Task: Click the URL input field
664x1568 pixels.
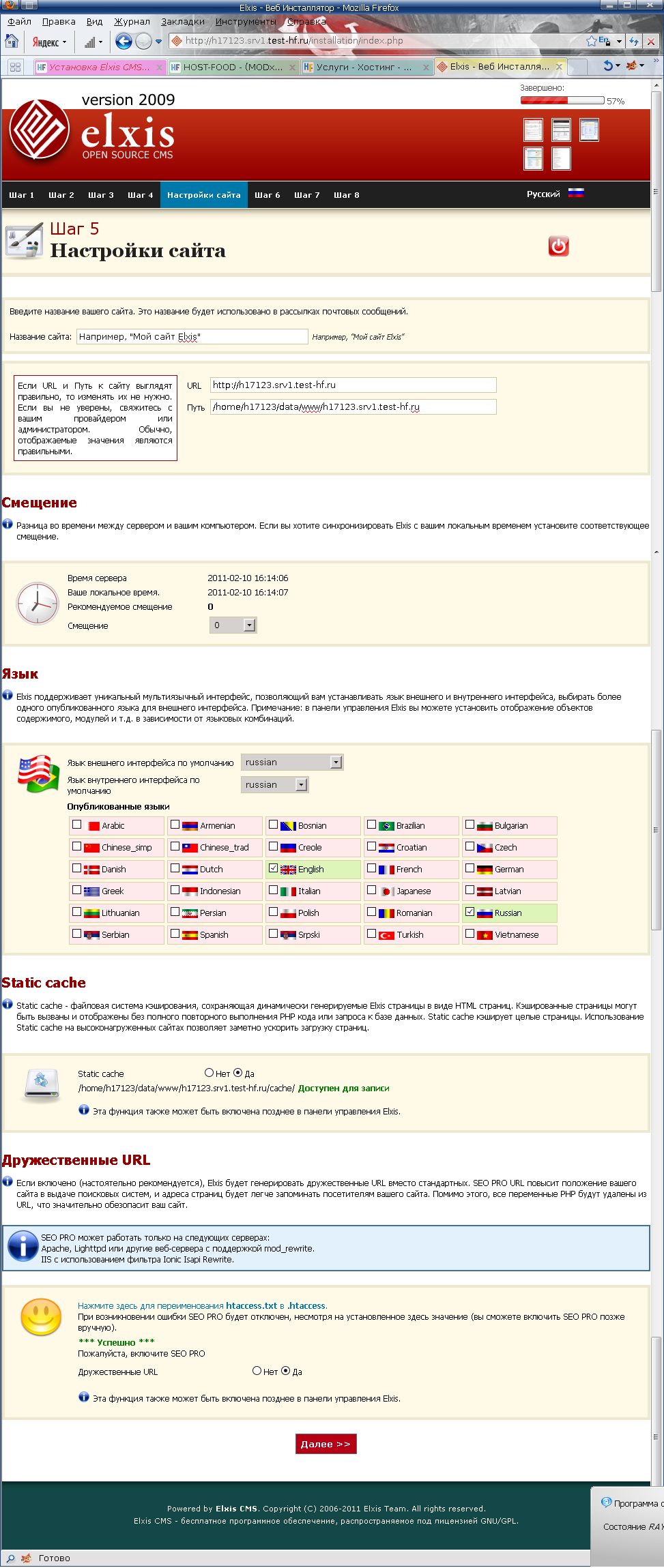Action: click(353, 385)
